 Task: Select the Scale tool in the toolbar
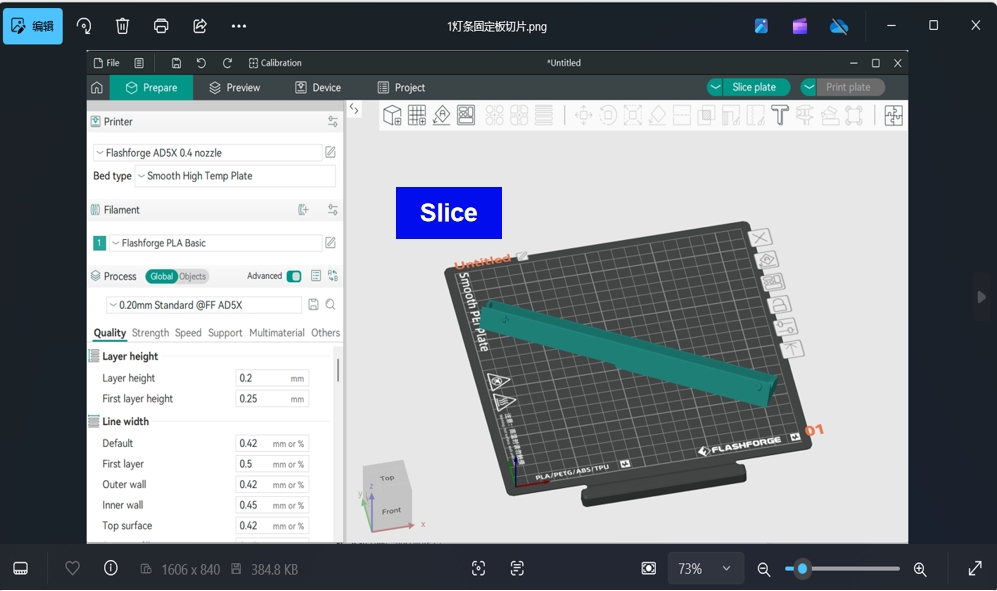tap(633, 115)
